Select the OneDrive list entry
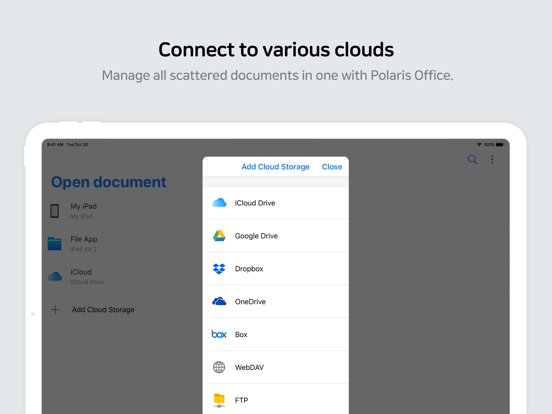 [x=277, y=301]
